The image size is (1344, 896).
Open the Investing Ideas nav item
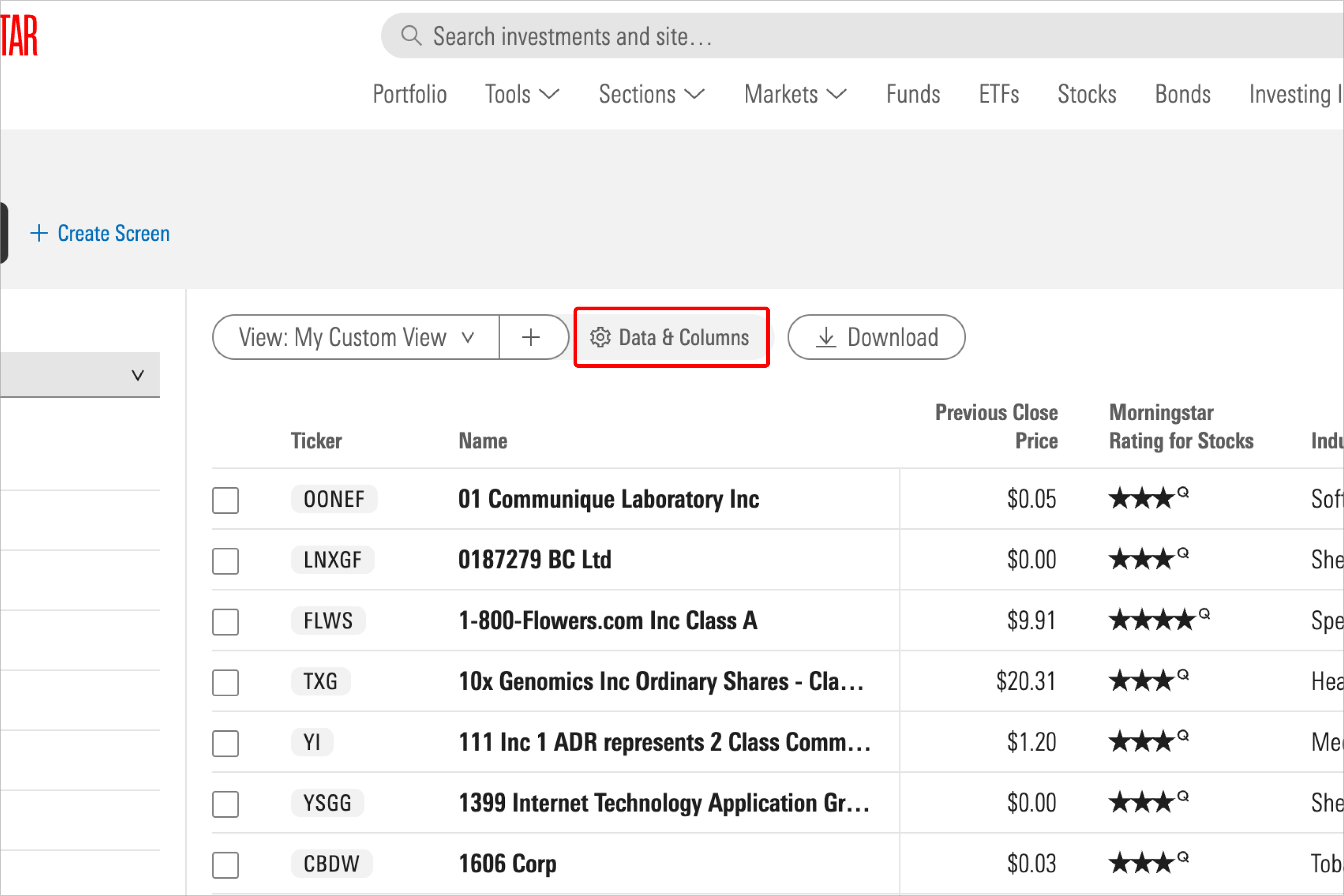pyautogui.click(x=1296, y=94)
